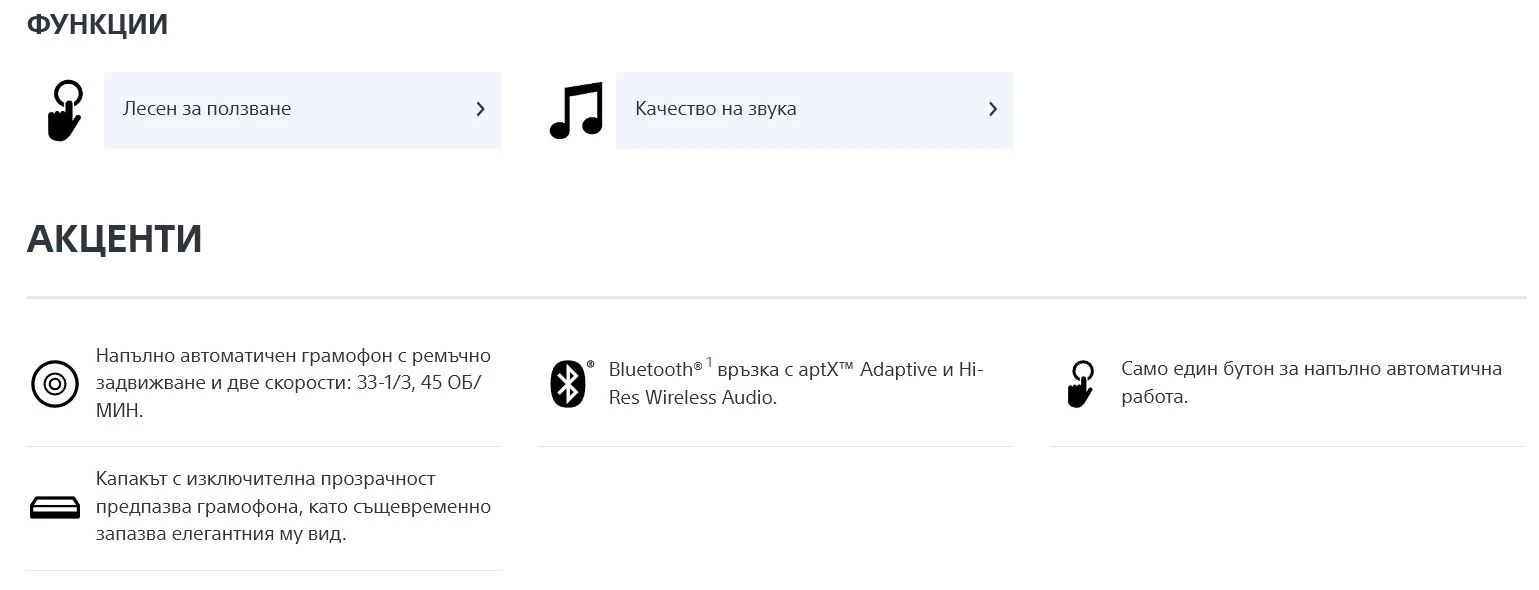Screen dimensions: 1539x590
Task: Click the ФУНКЦИИ section heading
Action: 97,24
